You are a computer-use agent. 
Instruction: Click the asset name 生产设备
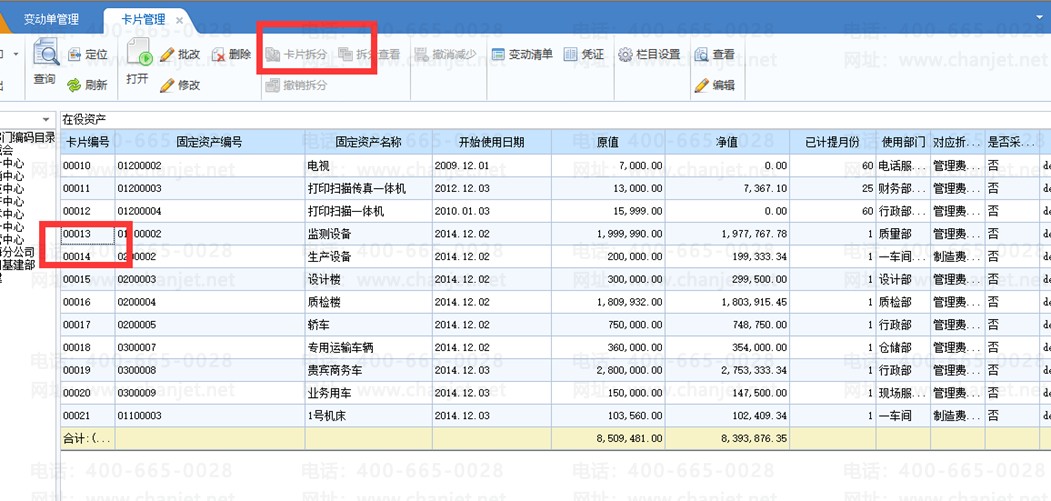point(329,257)
